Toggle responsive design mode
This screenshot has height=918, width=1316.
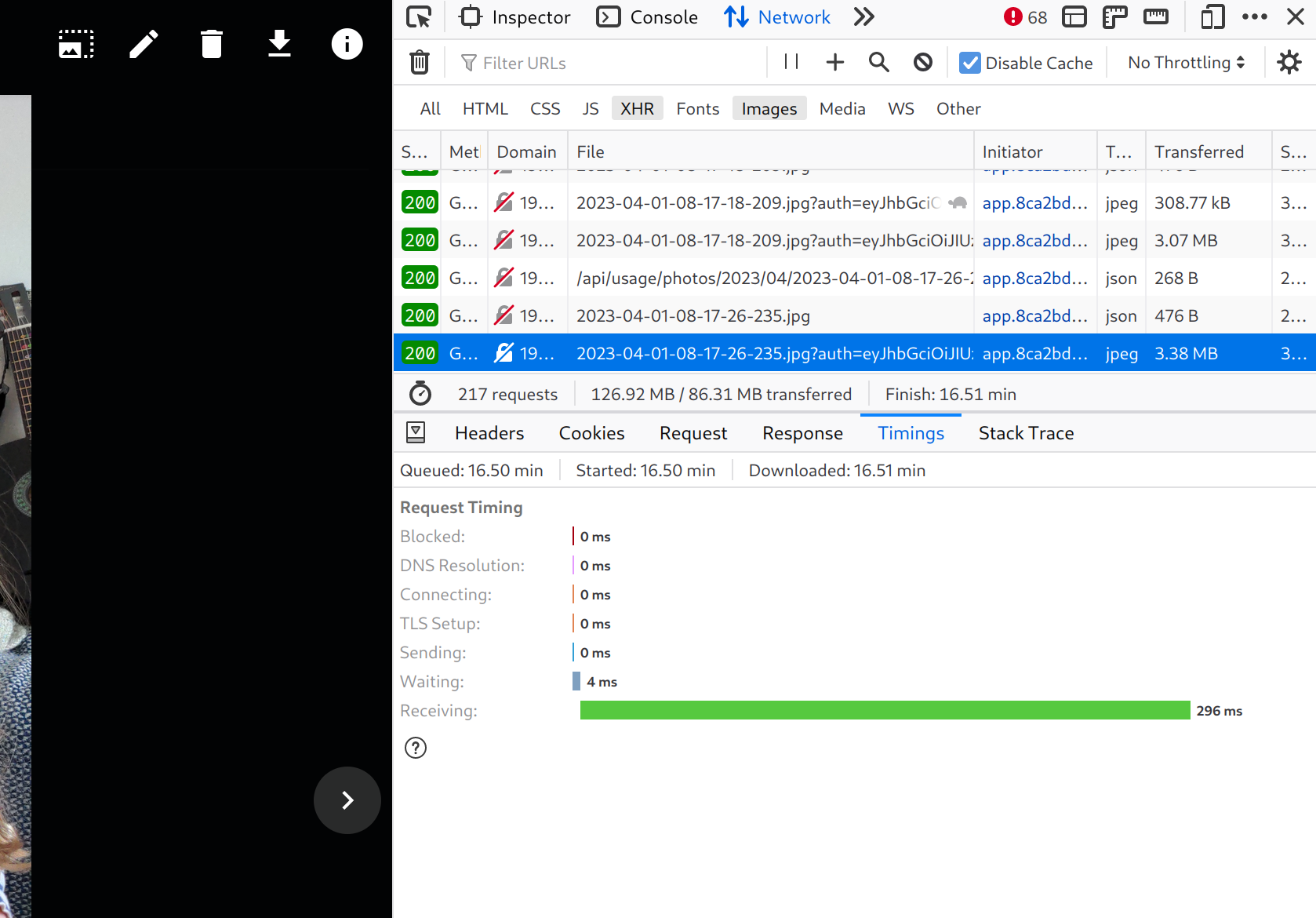tap(1212, 16)
